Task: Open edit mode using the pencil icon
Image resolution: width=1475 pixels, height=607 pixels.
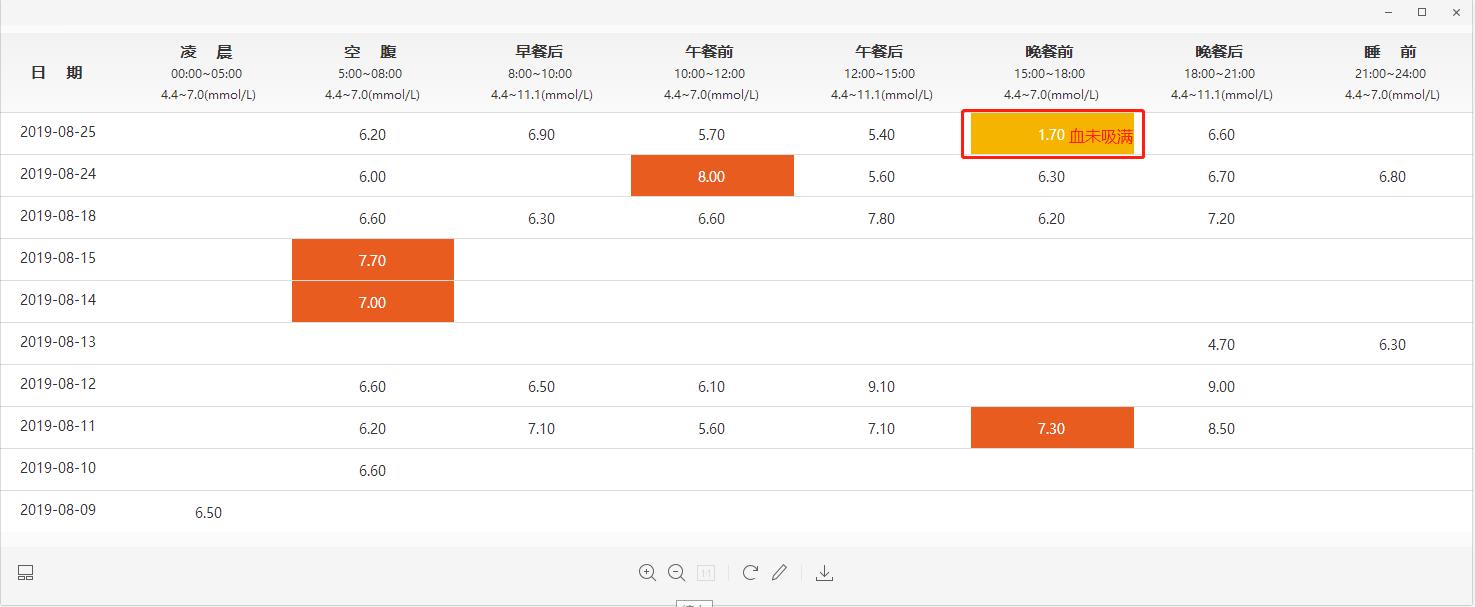Action: (779, 572)
